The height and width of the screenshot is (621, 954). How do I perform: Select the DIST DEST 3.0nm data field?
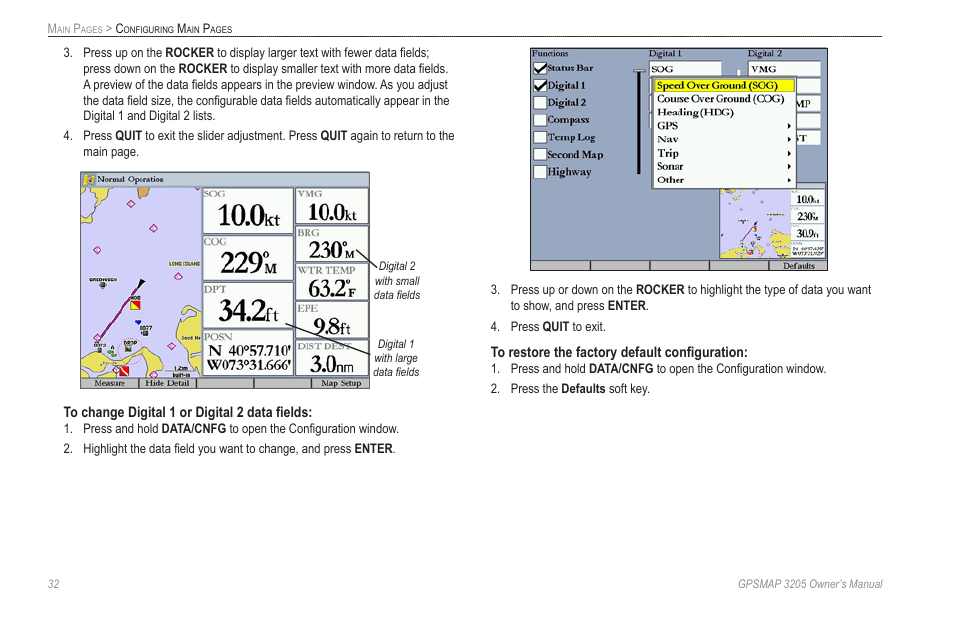332,358
